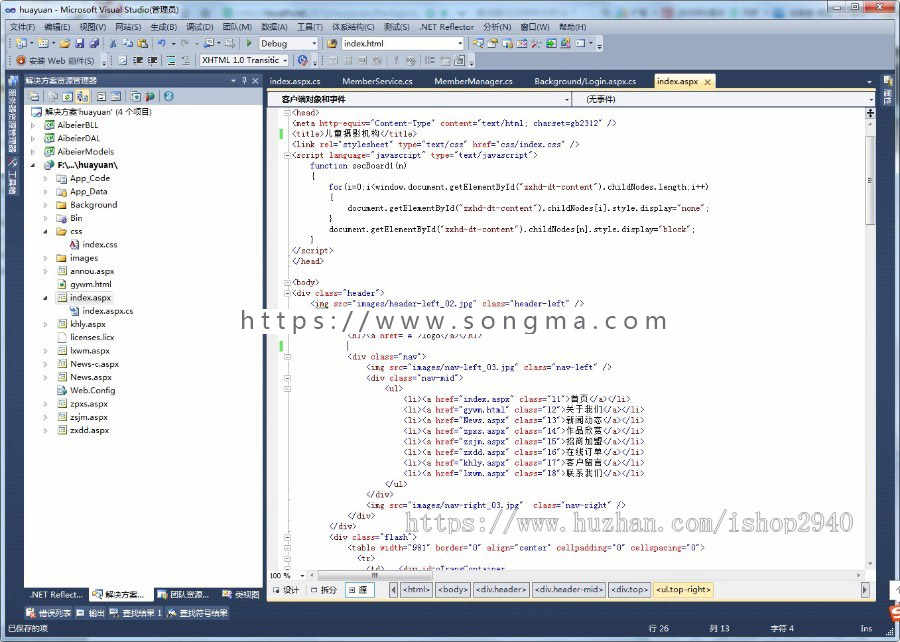Click the pin Auto Hide icon in Solution Explorer
The height and width of the screenshot is (642, 900).
tap(245, 81)
